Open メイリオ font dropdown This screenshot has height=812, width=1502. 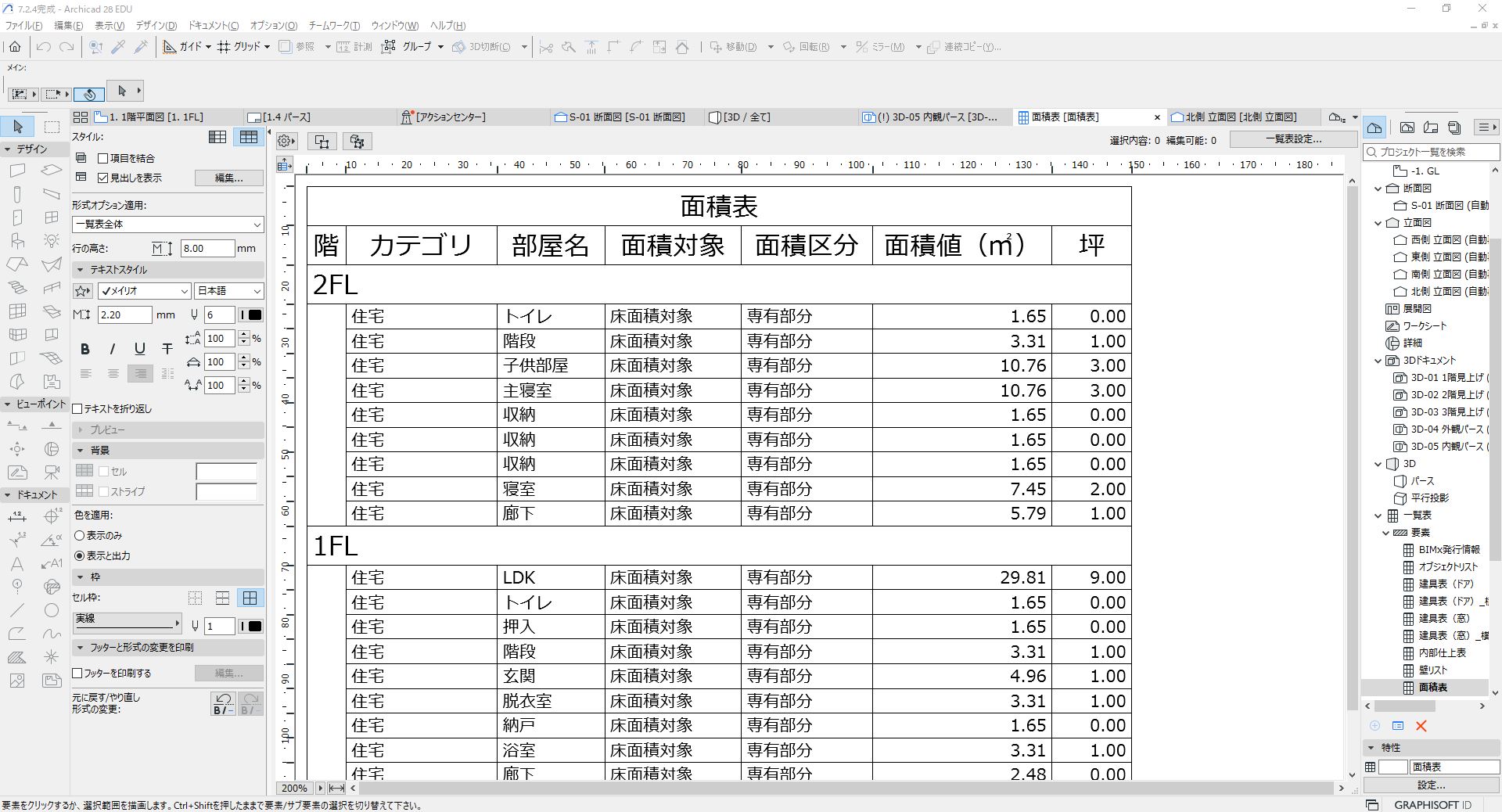(144, 291)
